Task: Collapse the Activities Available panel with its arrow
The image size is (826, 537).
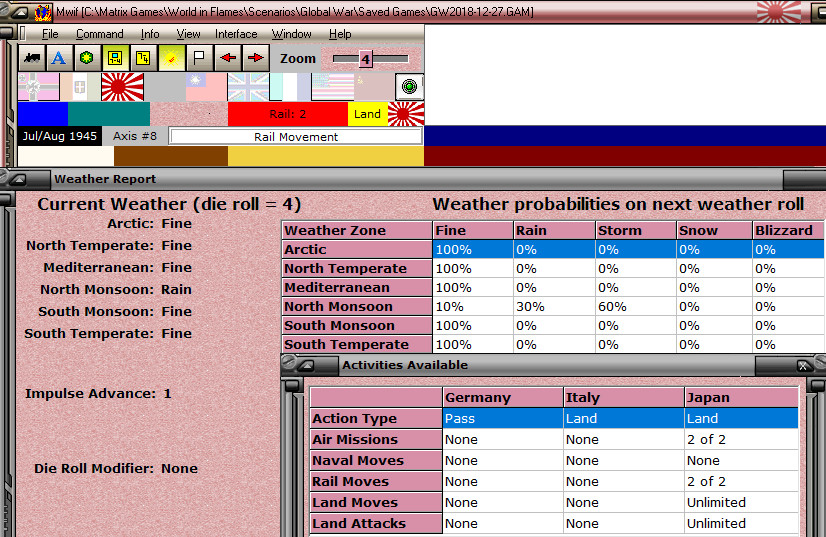Action: [x=307, y=365]
